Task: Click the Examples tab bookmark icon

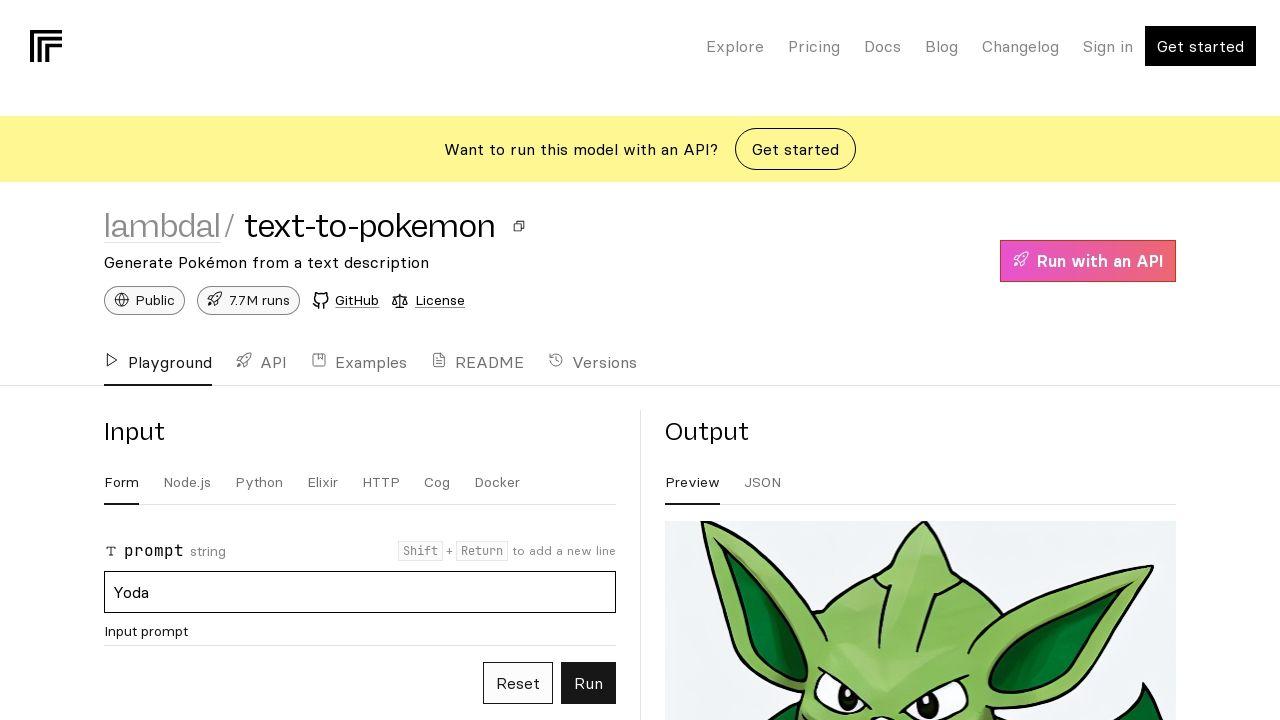Action: tap(319, 360)
